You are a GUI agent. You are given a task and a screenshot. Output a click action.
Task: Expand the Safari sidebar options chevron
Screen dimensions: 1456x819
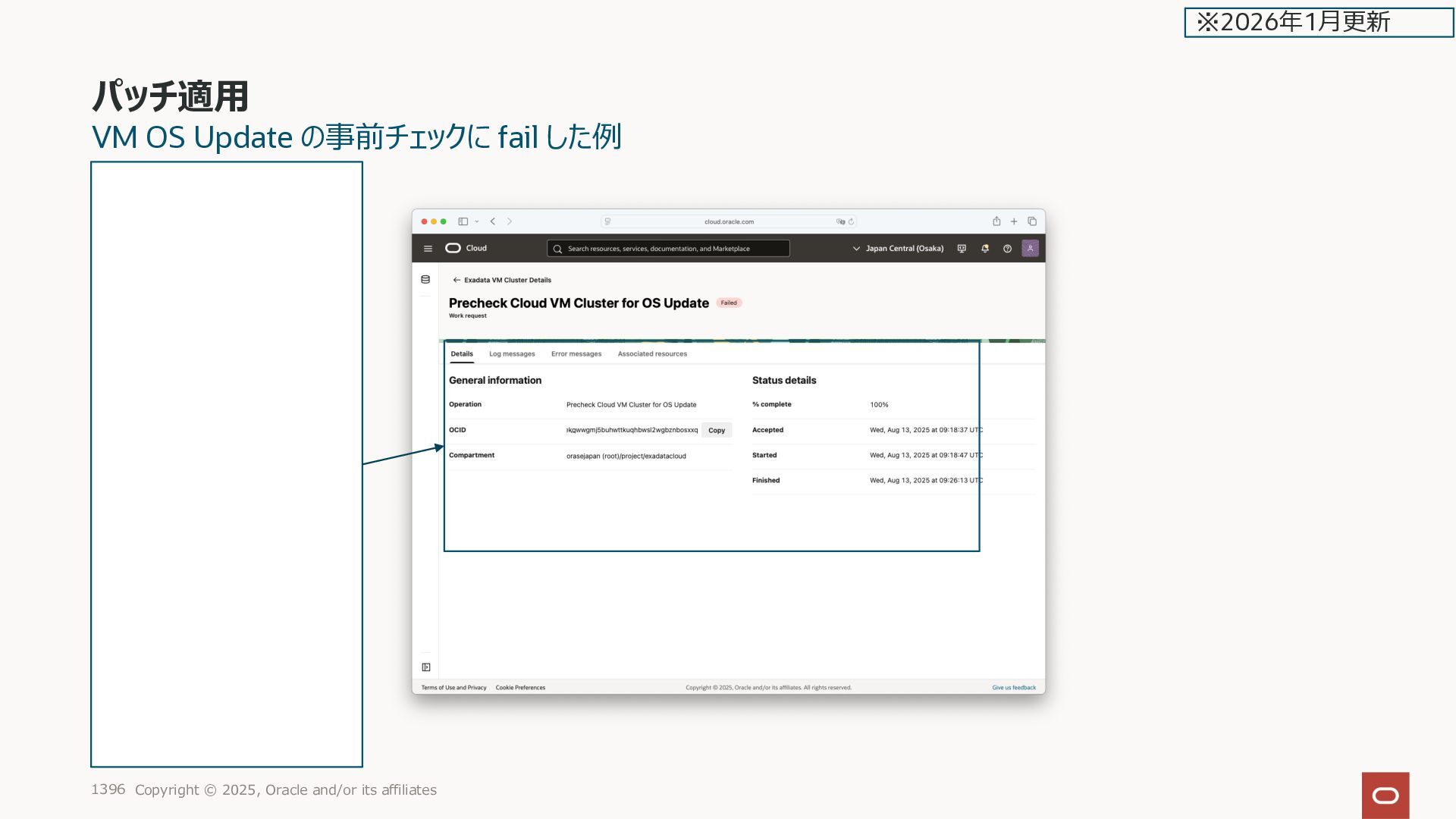tap(477, 221)
